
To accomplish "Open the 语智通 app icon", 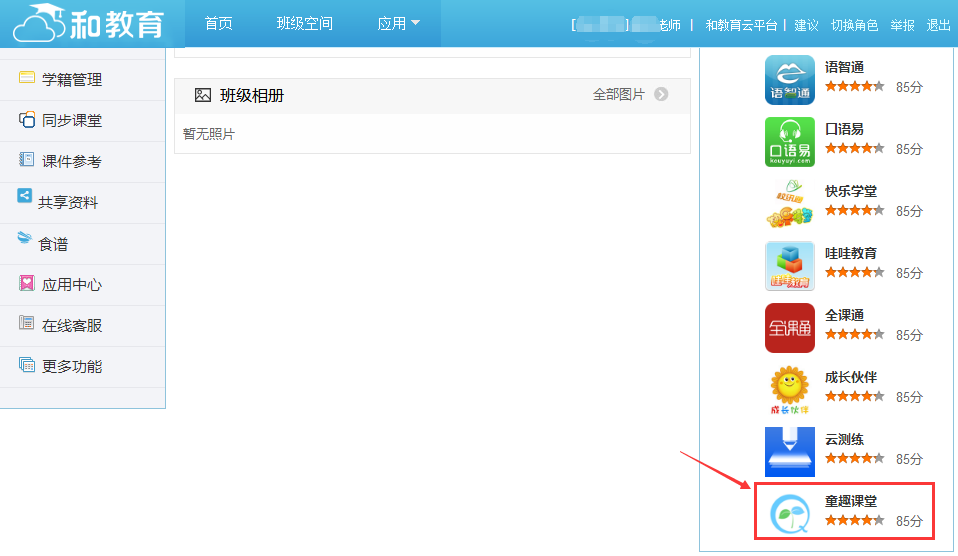I will tap(789, 80).
